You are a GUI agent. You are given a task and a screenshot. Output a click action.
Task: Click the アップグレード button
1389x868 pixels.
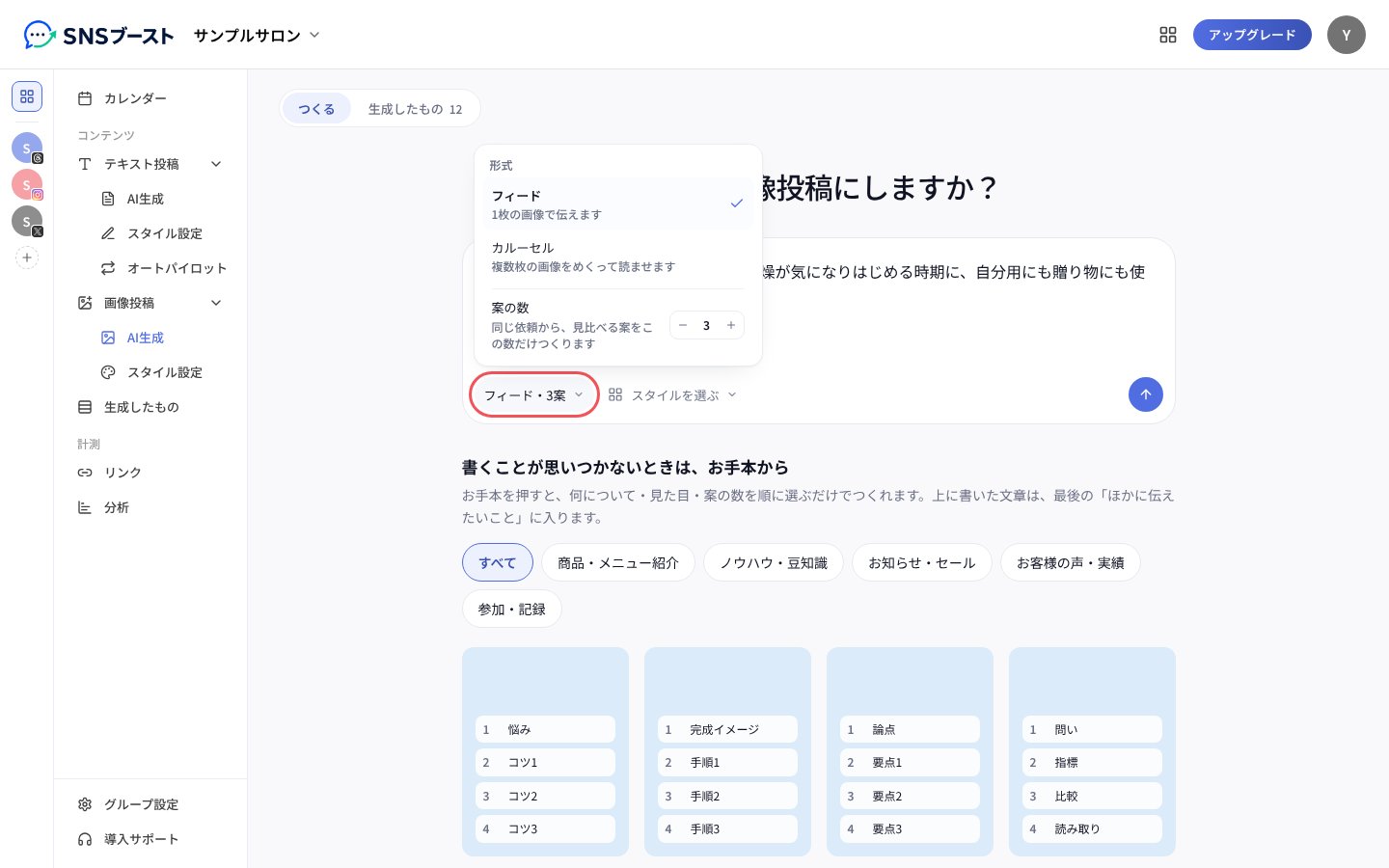(1252, 35)
